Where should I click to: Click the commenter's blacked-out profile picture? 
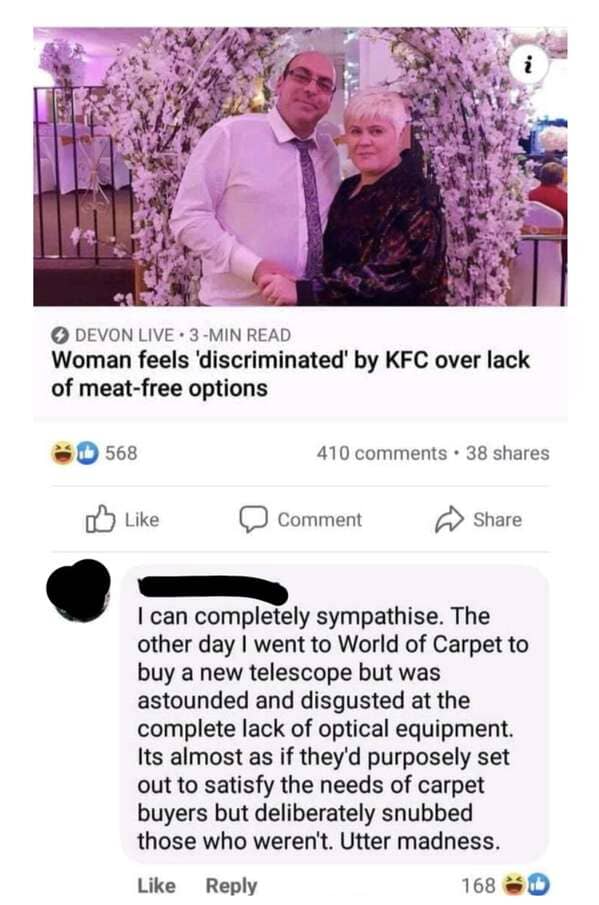click(x=78, y=590)
